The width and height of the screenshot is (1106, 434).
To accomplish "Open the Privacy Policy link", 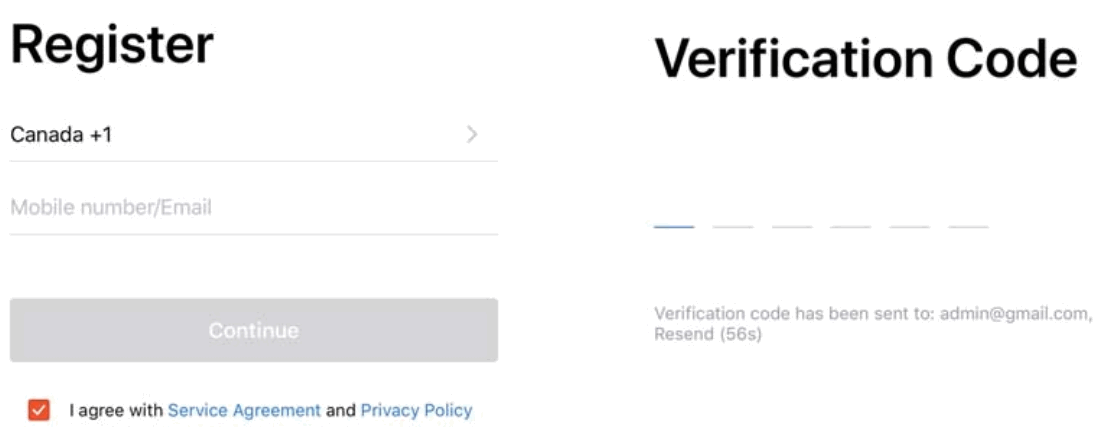I will tap(416, 410).
